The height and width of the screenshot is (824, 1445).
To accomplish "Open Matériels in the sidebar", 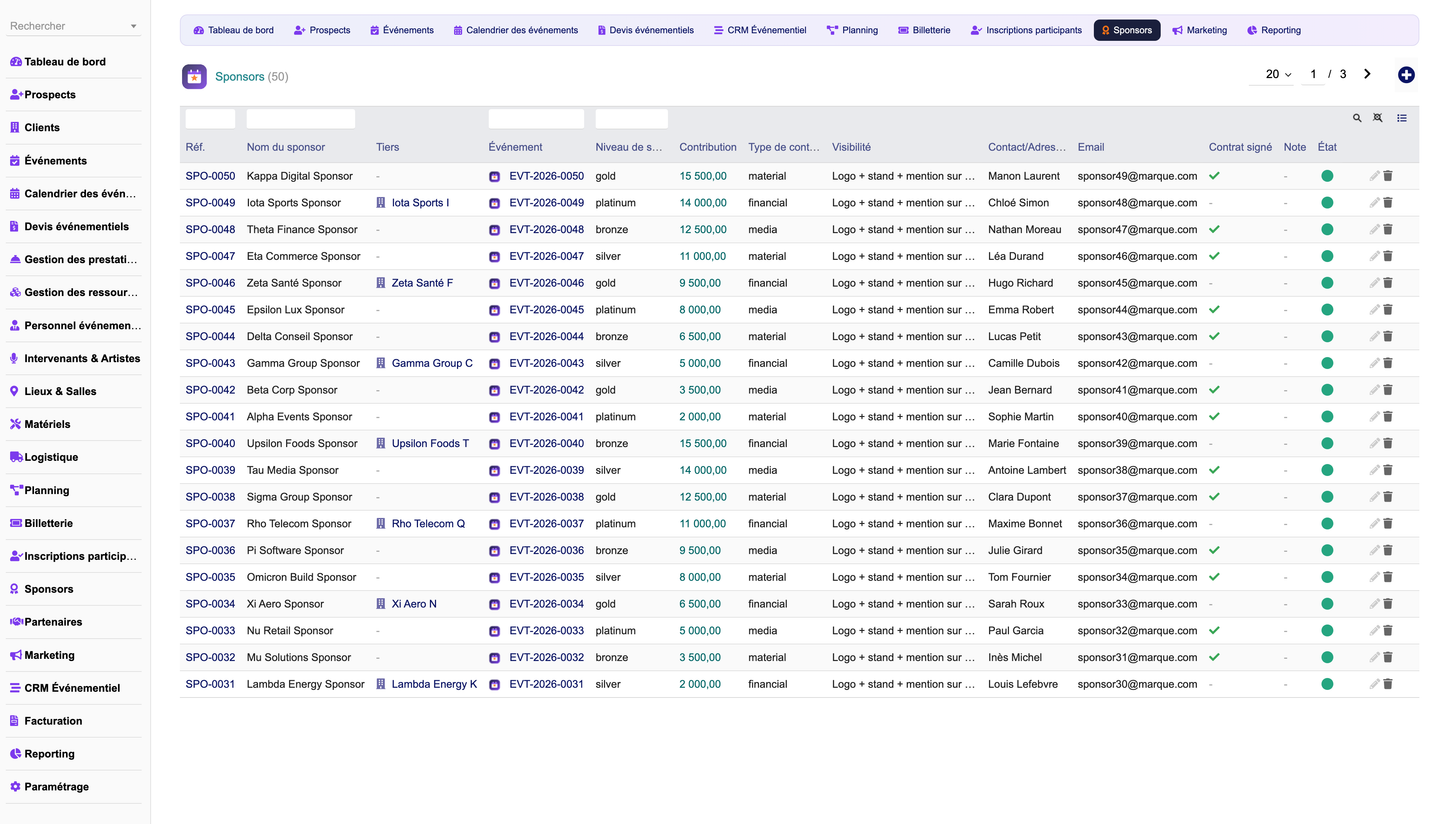I will (x=47, y=424).
